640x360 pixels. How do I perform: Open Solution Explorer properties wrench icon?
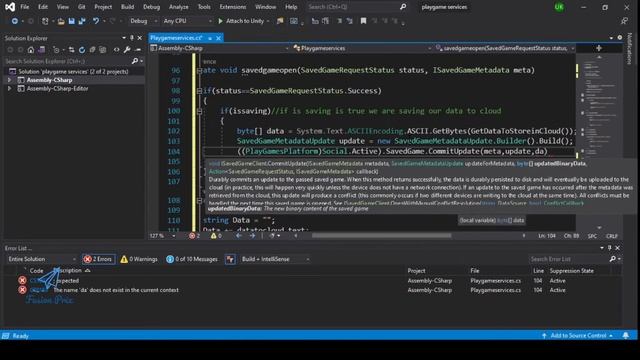click(x=127, y=50)
